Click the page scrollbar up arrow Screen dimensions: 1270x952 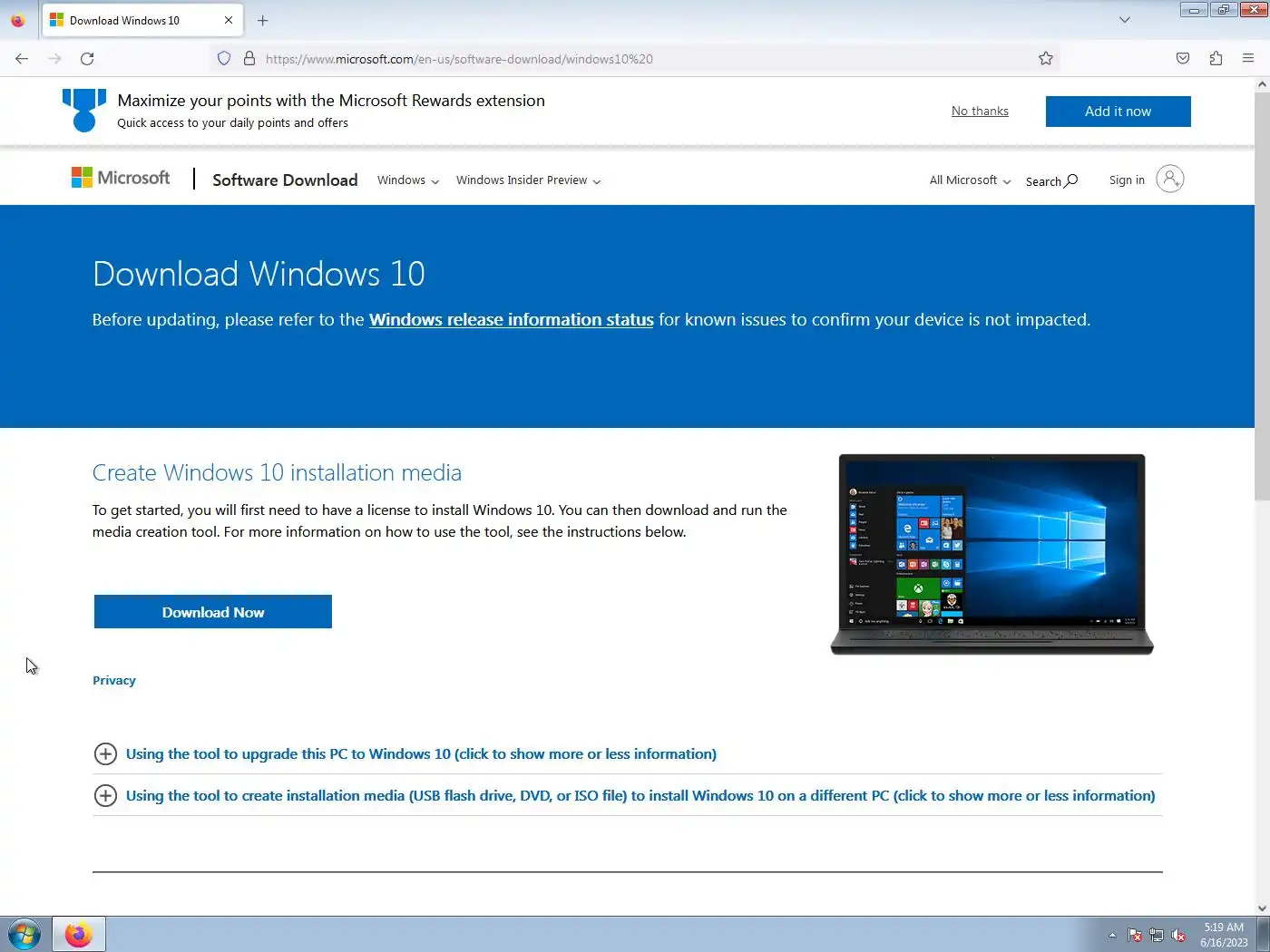[x=1262, y=84]
